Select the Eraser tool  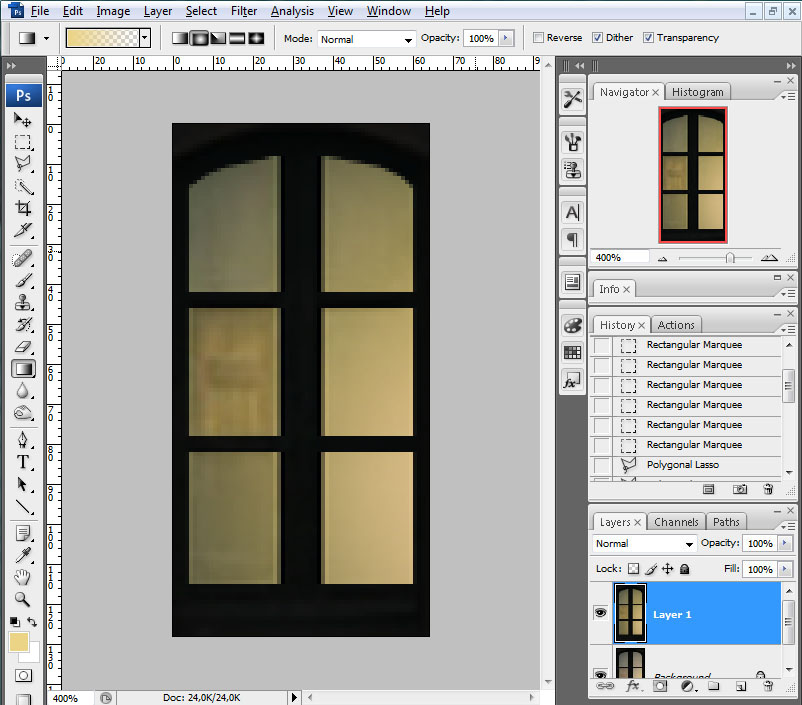pos(23,347)
